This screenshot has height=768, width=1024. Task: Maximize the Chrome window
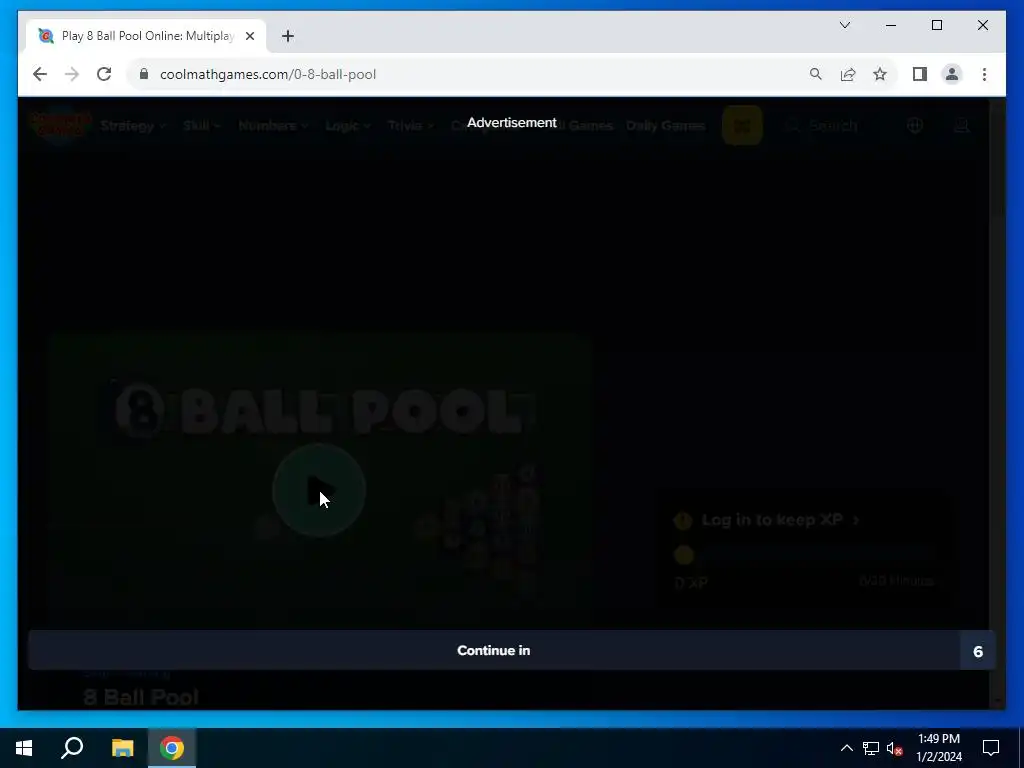[x=936, y=25]
